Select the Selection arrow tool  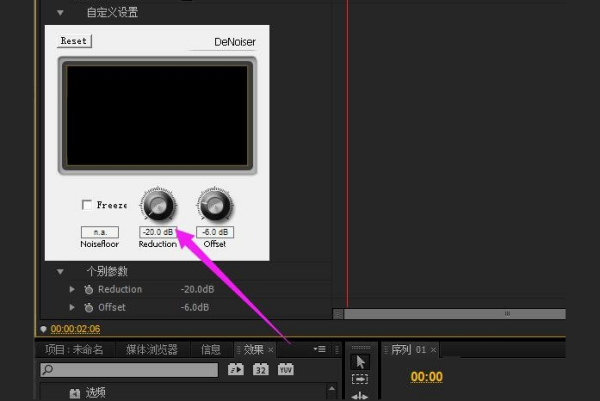pyautogui.click(x=361, y=361)
